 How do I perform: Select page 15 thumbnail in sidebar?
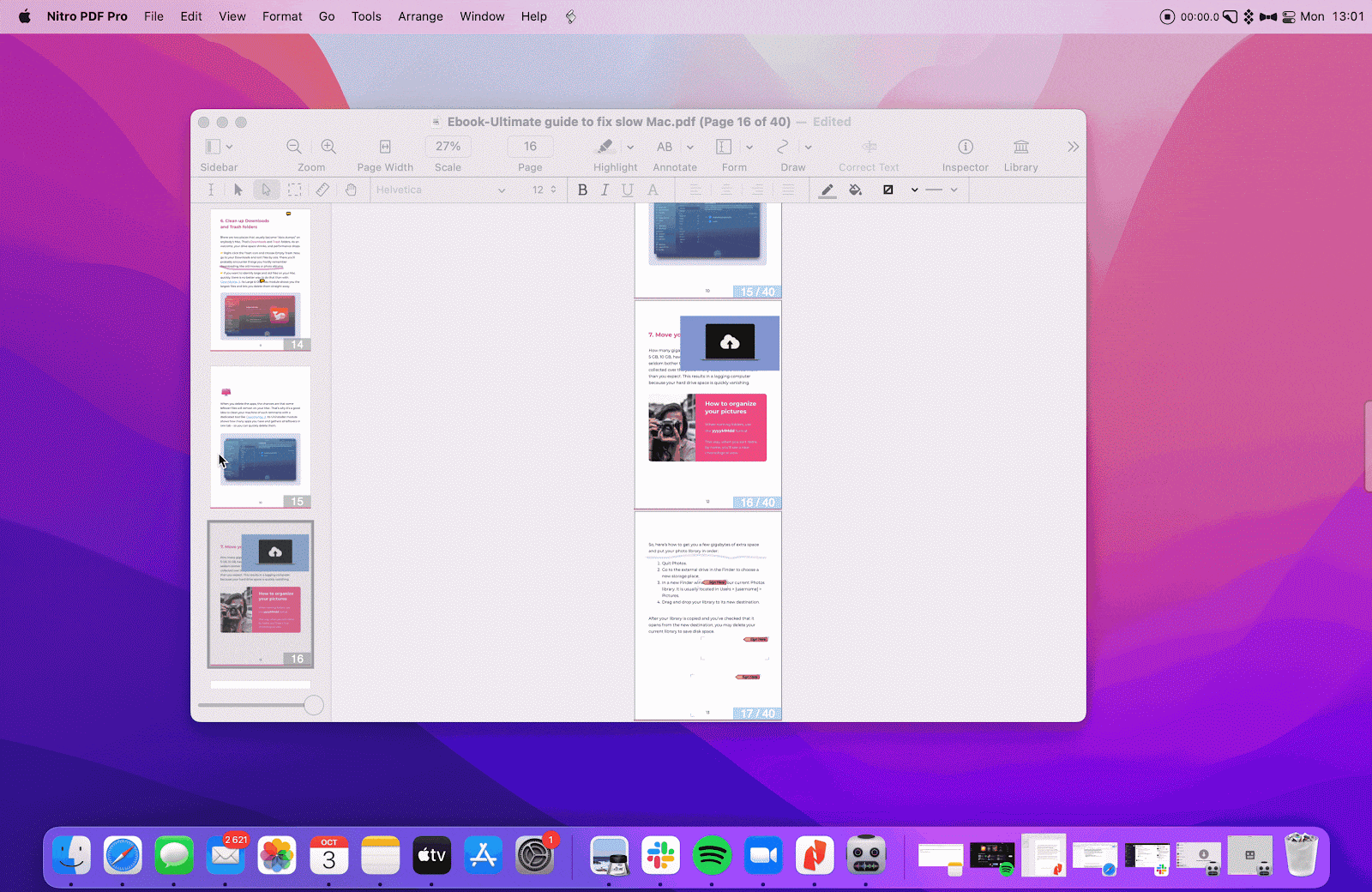(261, 437)
